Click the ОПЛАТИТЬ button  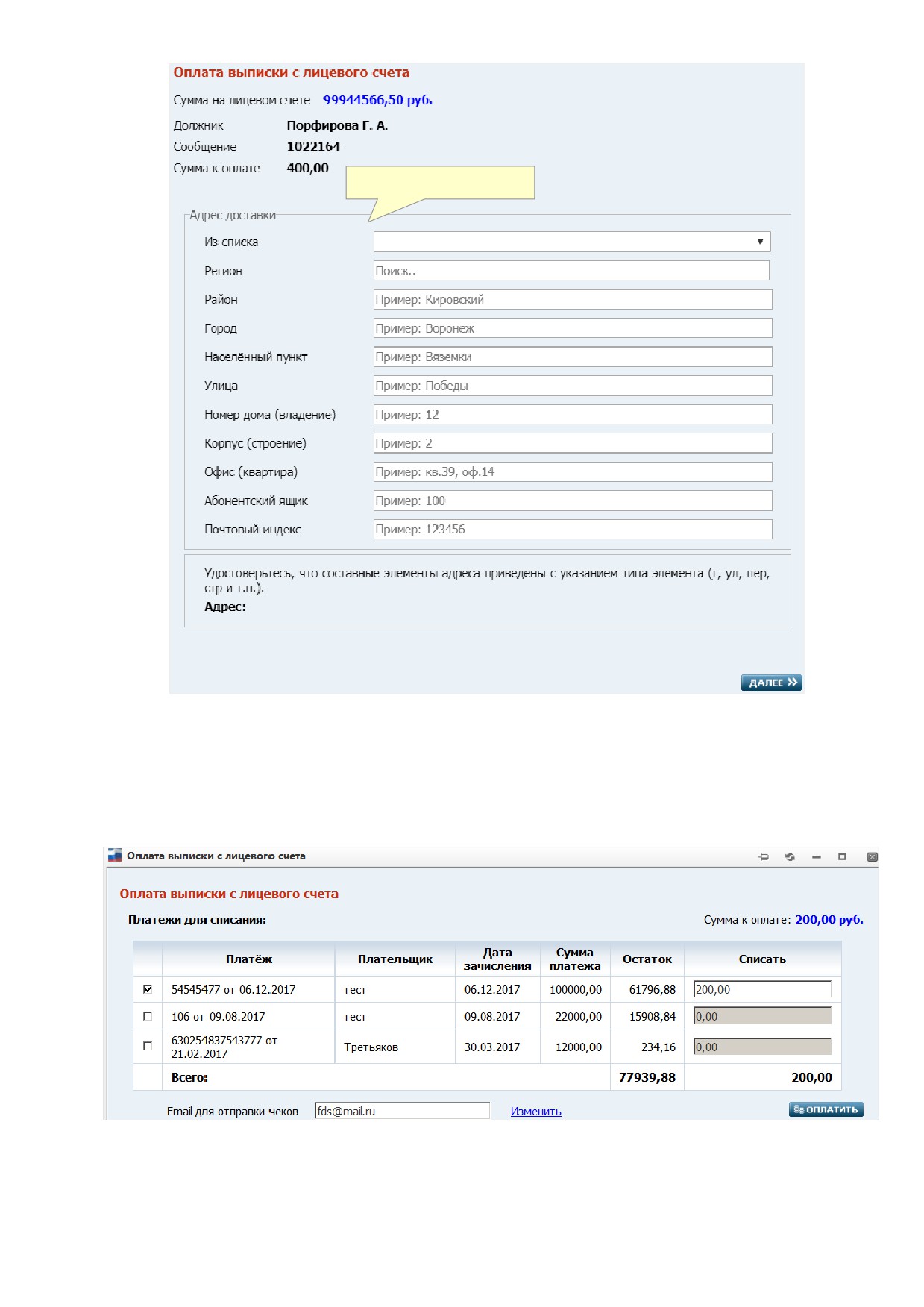[826, 1109]
